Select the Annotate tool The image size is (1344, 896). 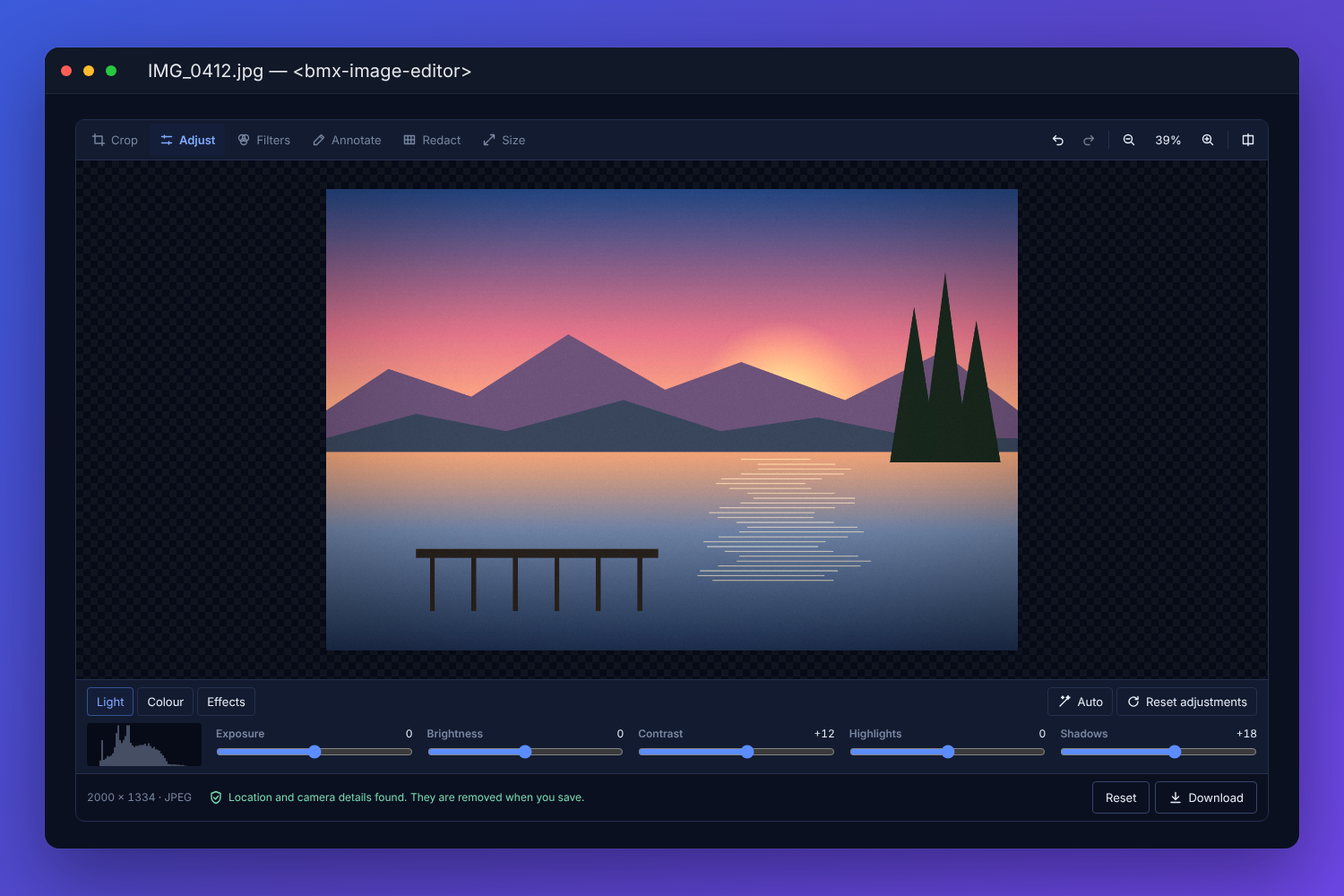coord(347,140)
